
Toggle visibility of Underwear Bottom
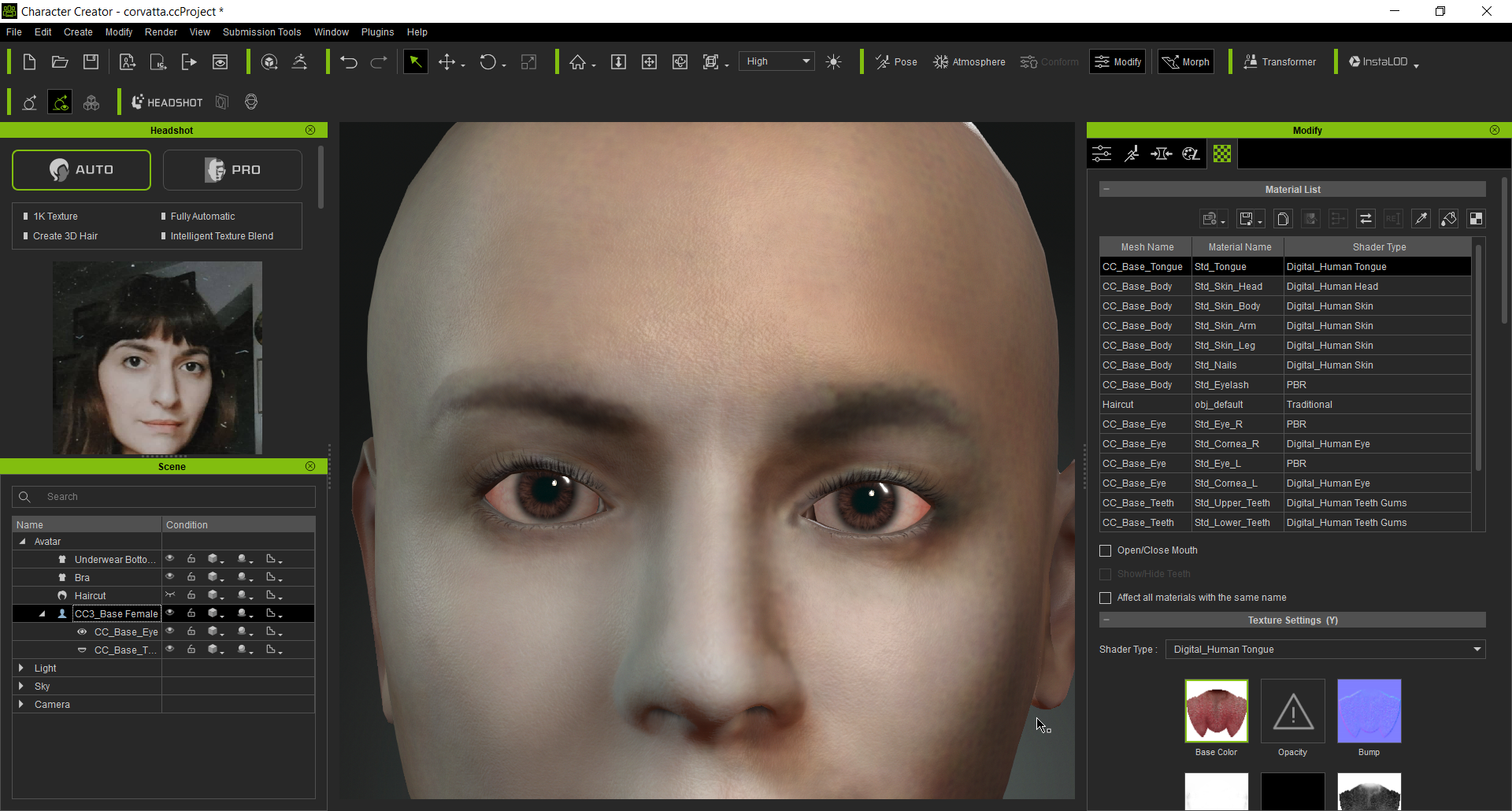click(170, 558)
